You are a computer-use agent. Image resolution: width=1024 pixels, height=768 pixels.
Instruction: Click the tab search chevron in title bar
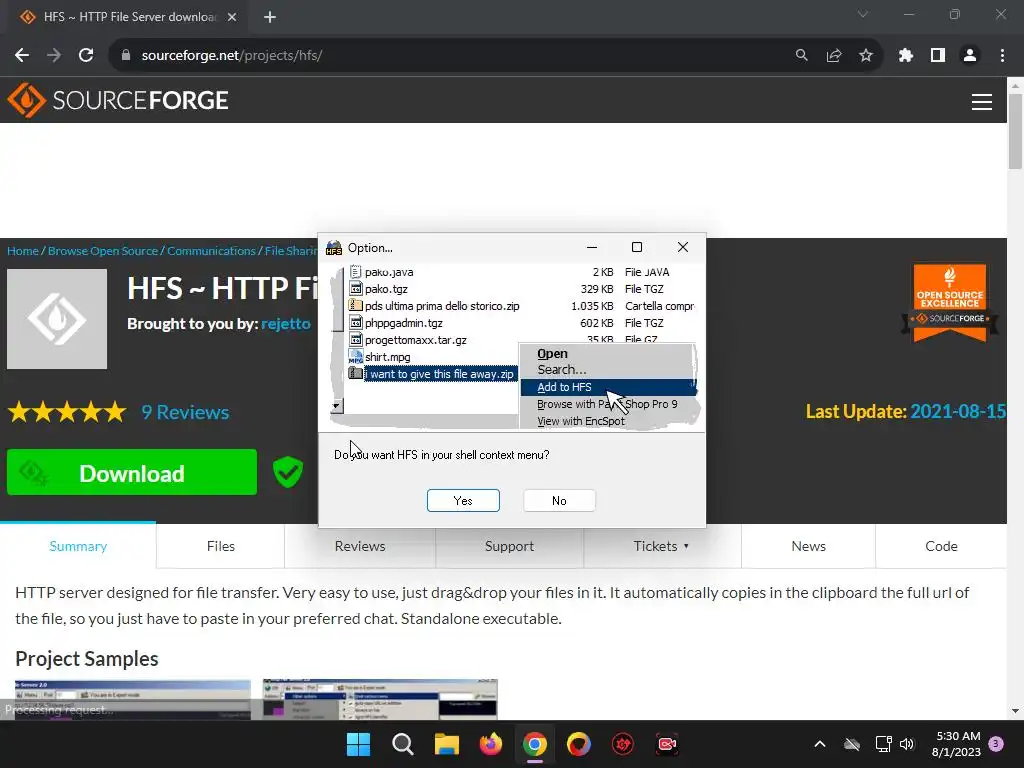863,14
